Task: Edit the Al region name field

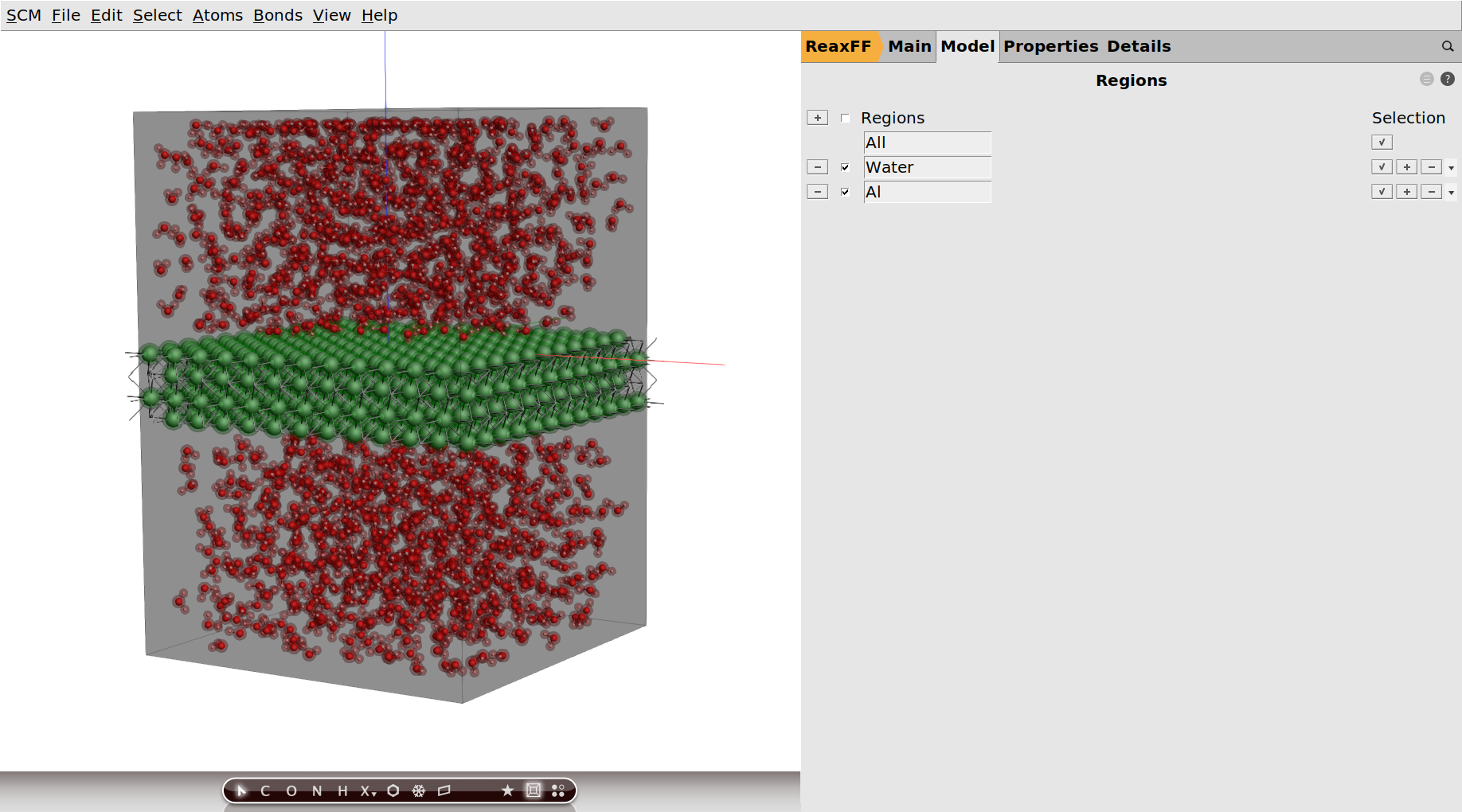Action: click(x=928, y=192)
